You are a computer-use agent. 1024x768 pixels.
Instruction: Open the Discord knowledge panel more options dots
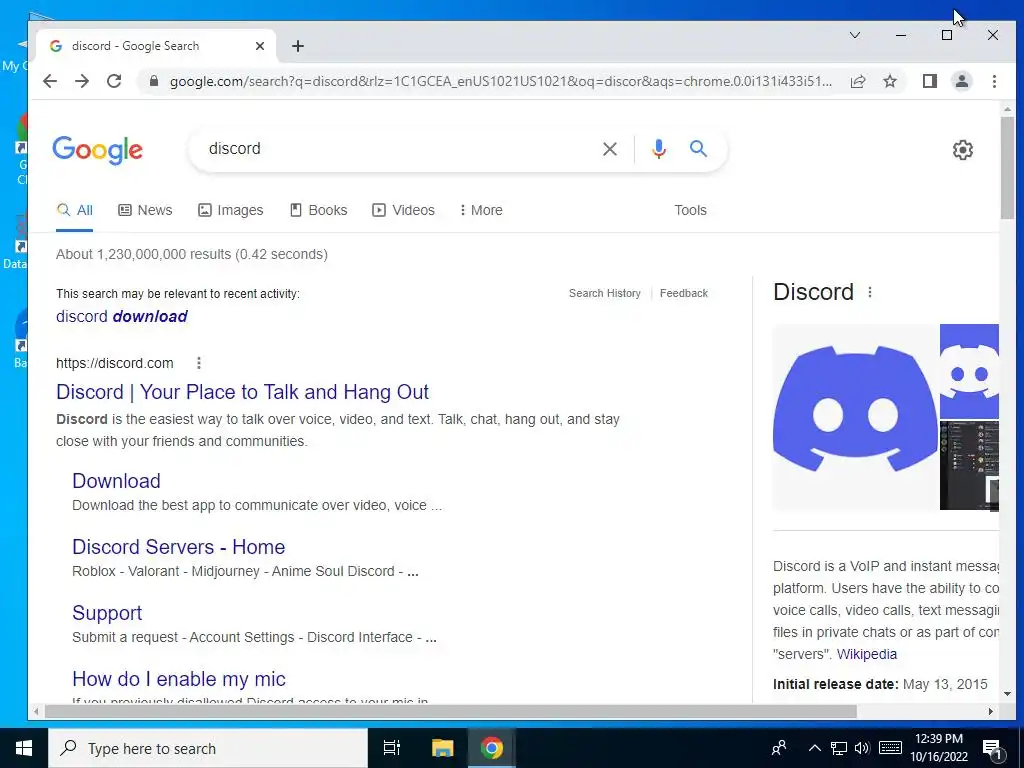869,293
